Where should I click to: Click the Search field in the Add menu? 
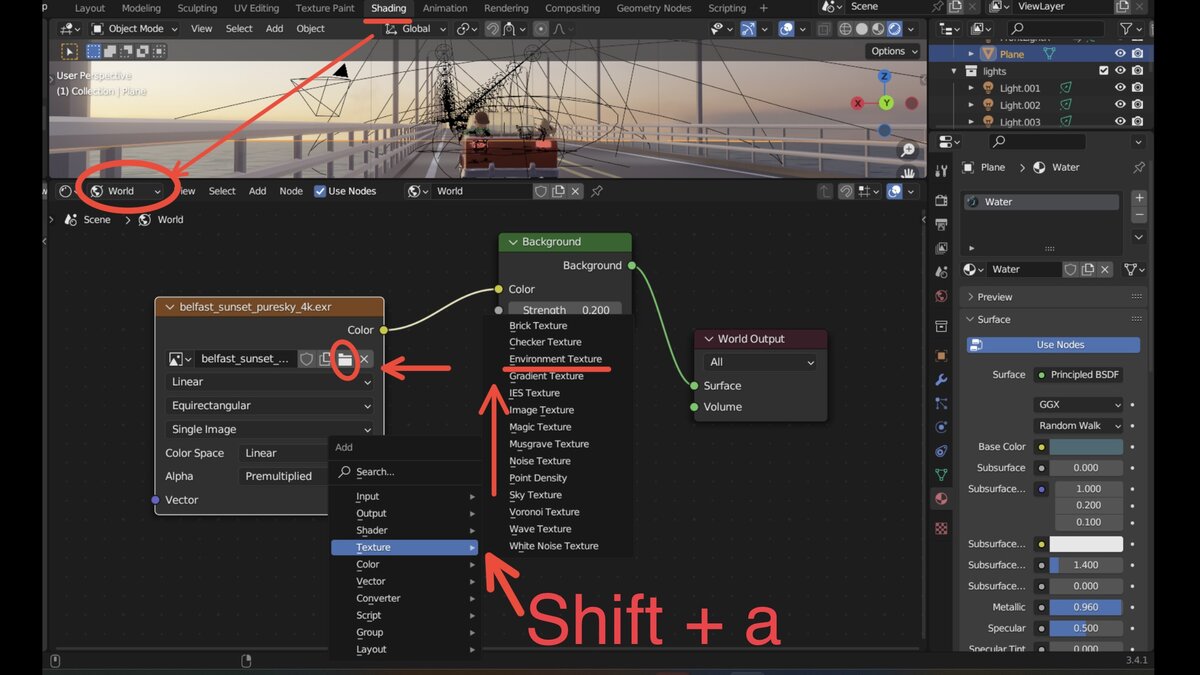pyautogui.click(x=373, y=471)
